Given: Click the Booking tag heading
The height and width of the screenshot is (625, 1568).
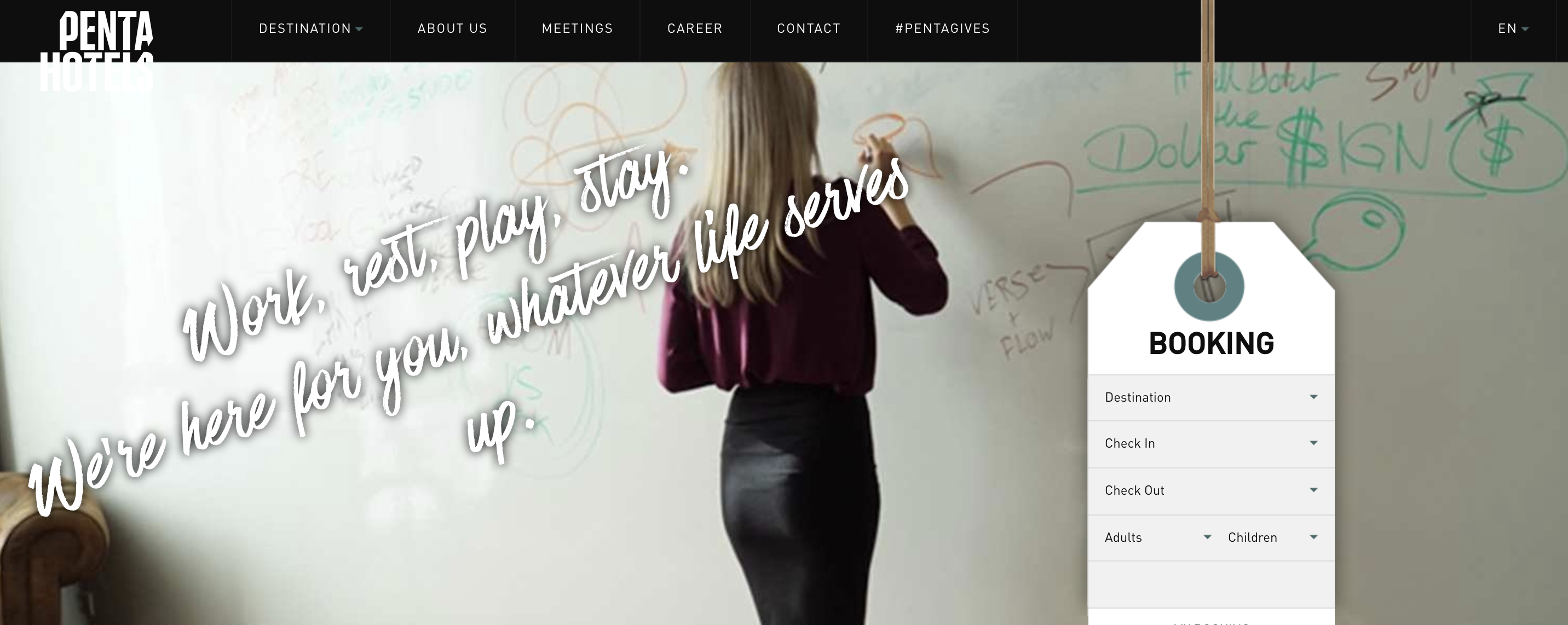Looking at the screenshot, I should click(x=1211, y=344).
